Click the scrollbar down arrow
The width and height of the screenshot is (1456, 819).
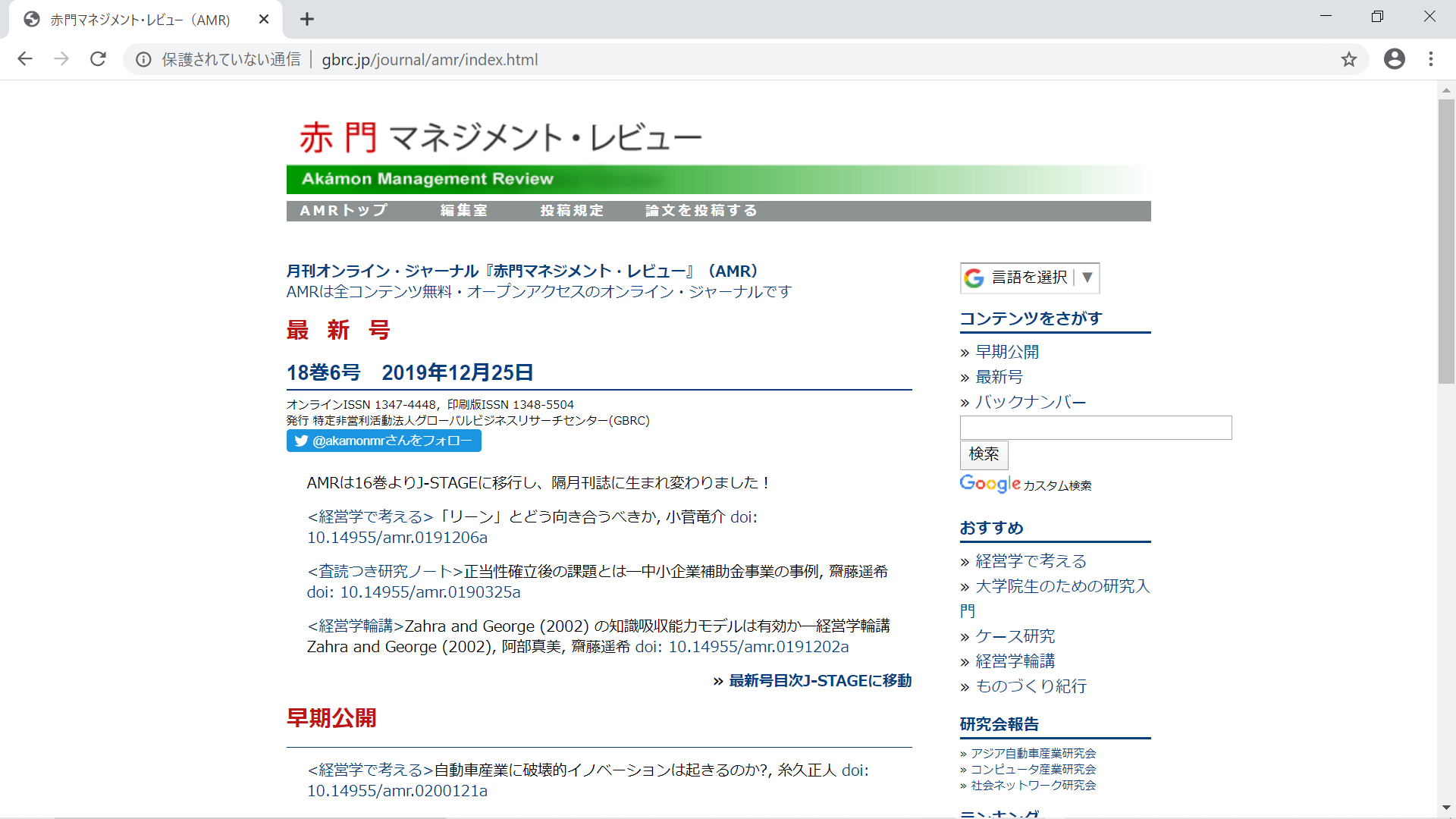coord(1446,808)
